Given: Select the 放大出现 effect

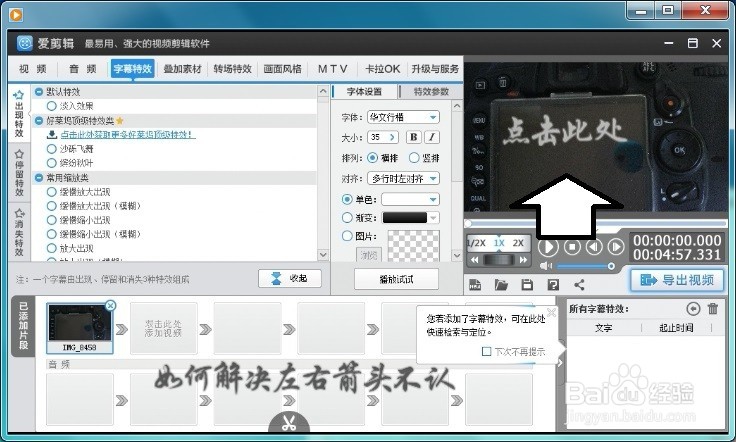Looking at the screenshot, I should (x=52, y=248).
